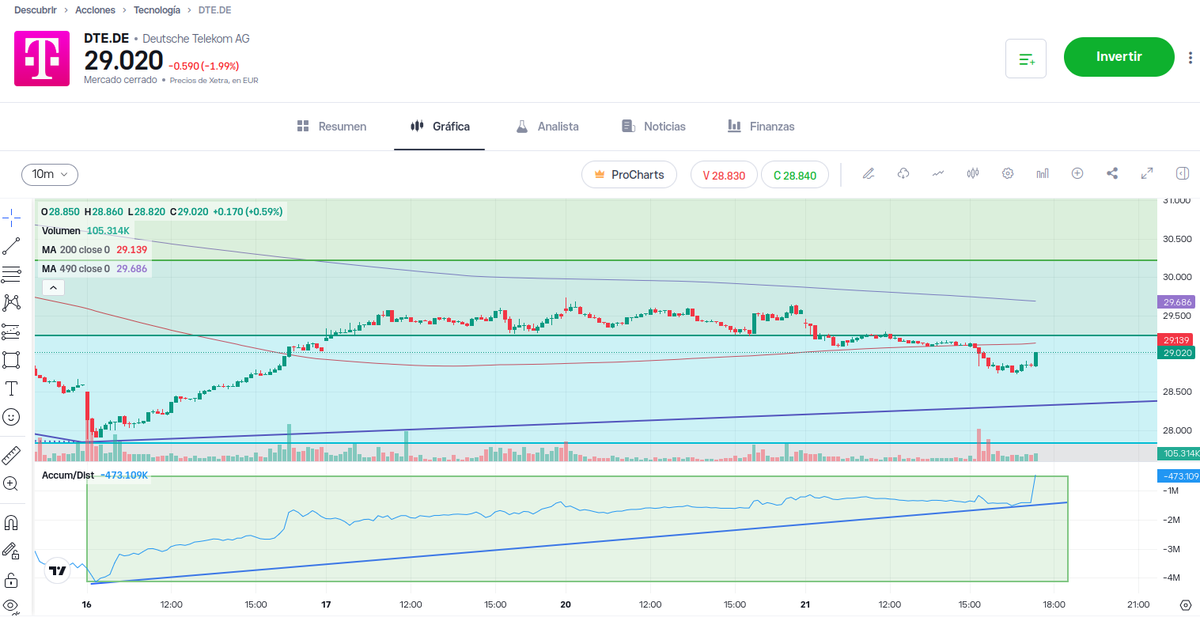The height and width of the screenshot is (625, 1200).
Task: Select the ruler measure tool
Action: pos(11,455)
